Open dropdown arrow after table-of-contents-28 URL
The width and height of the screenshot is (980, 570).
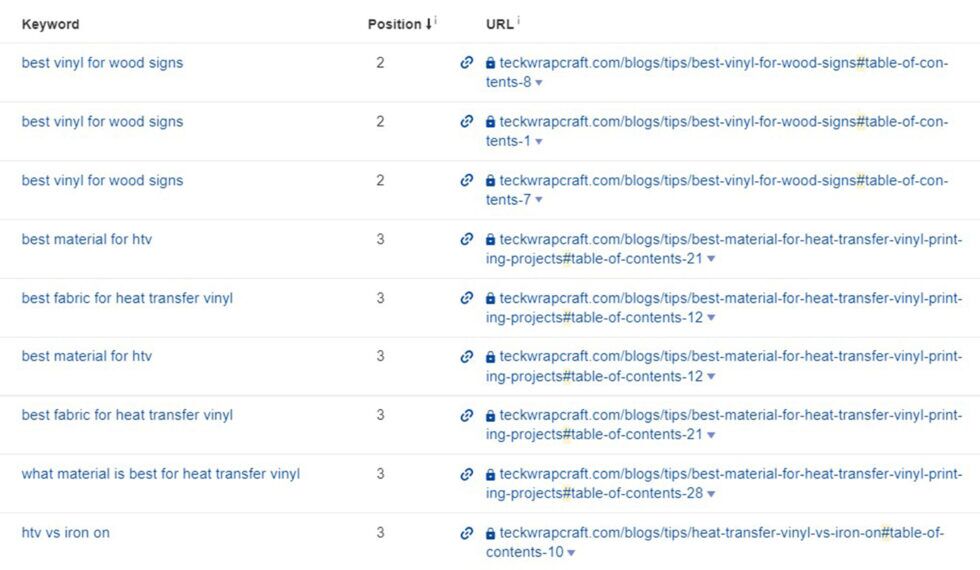[711, 494]
